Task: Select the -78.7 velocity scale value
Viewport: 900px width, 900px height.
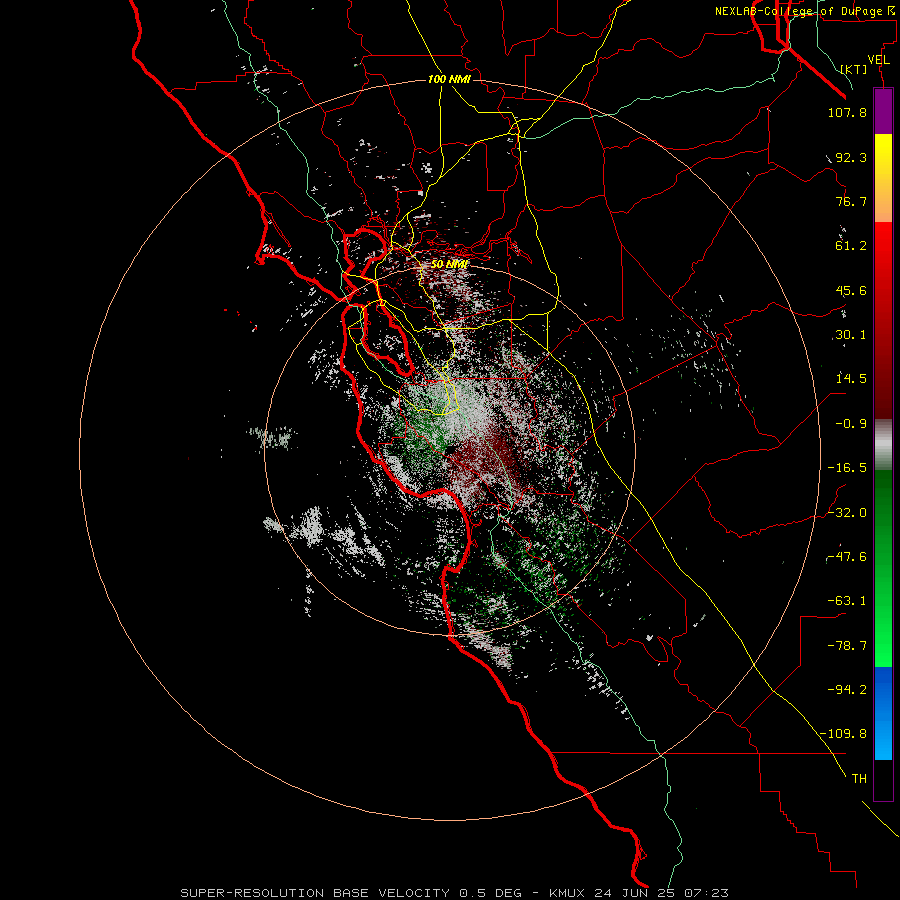Action: tap(847, 646)
